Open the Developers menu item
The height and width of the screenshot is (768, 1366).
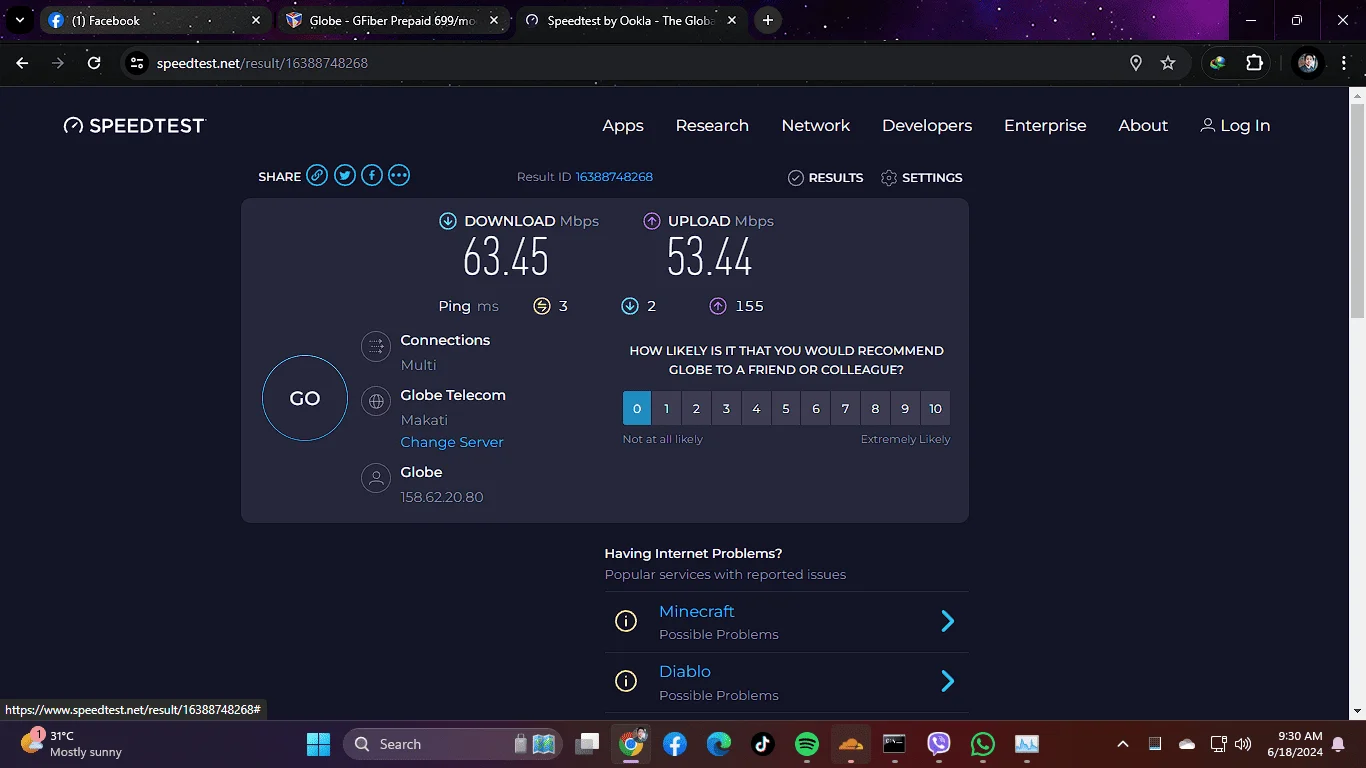point(927,125)
